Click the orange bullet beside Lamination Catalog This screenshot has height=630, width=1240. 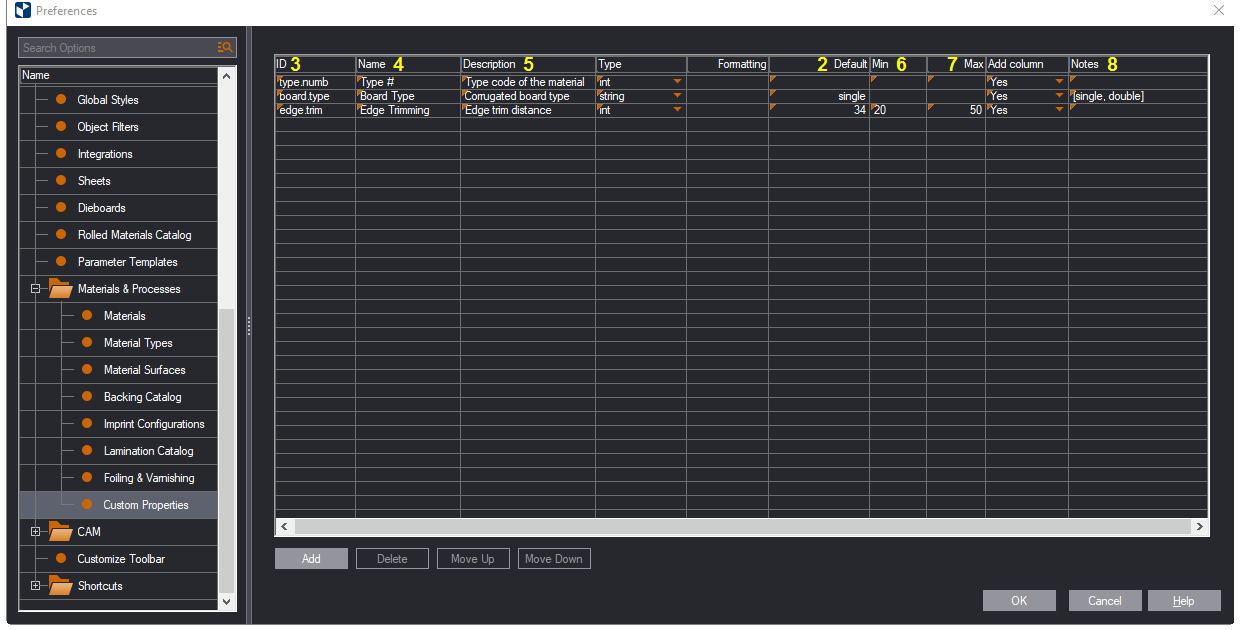point(87,451)
